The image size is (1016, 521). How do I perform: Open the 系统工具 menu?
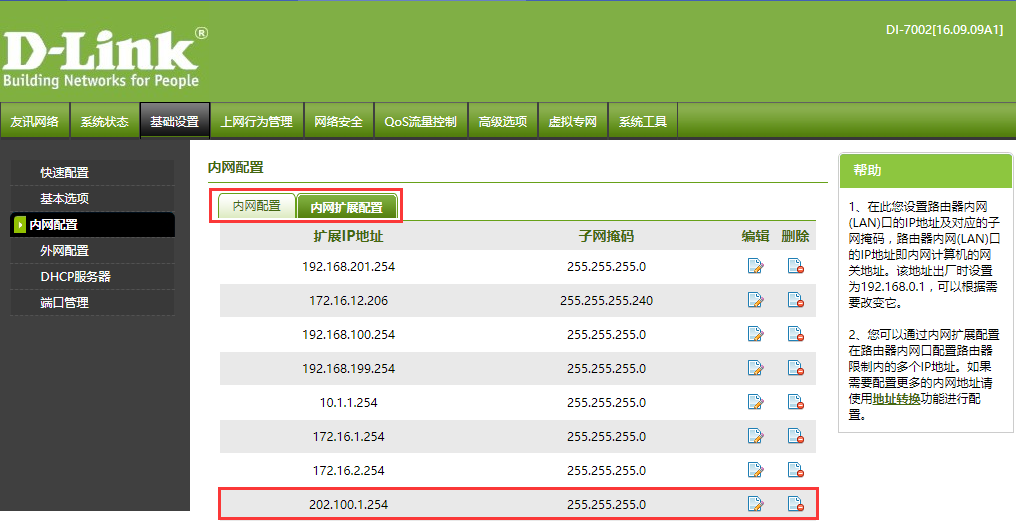[x=643, y=121]
